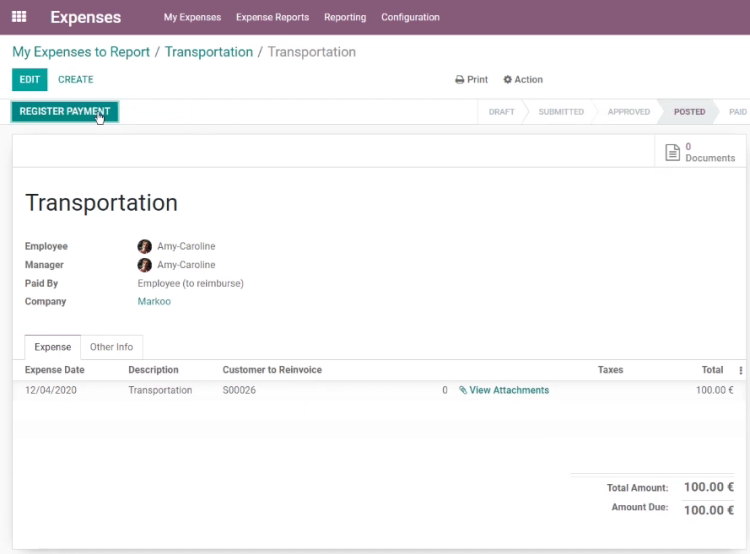This screenshot has width=750, height=554.
Task: Click the Register Payment button
Action: coord(65,111)
